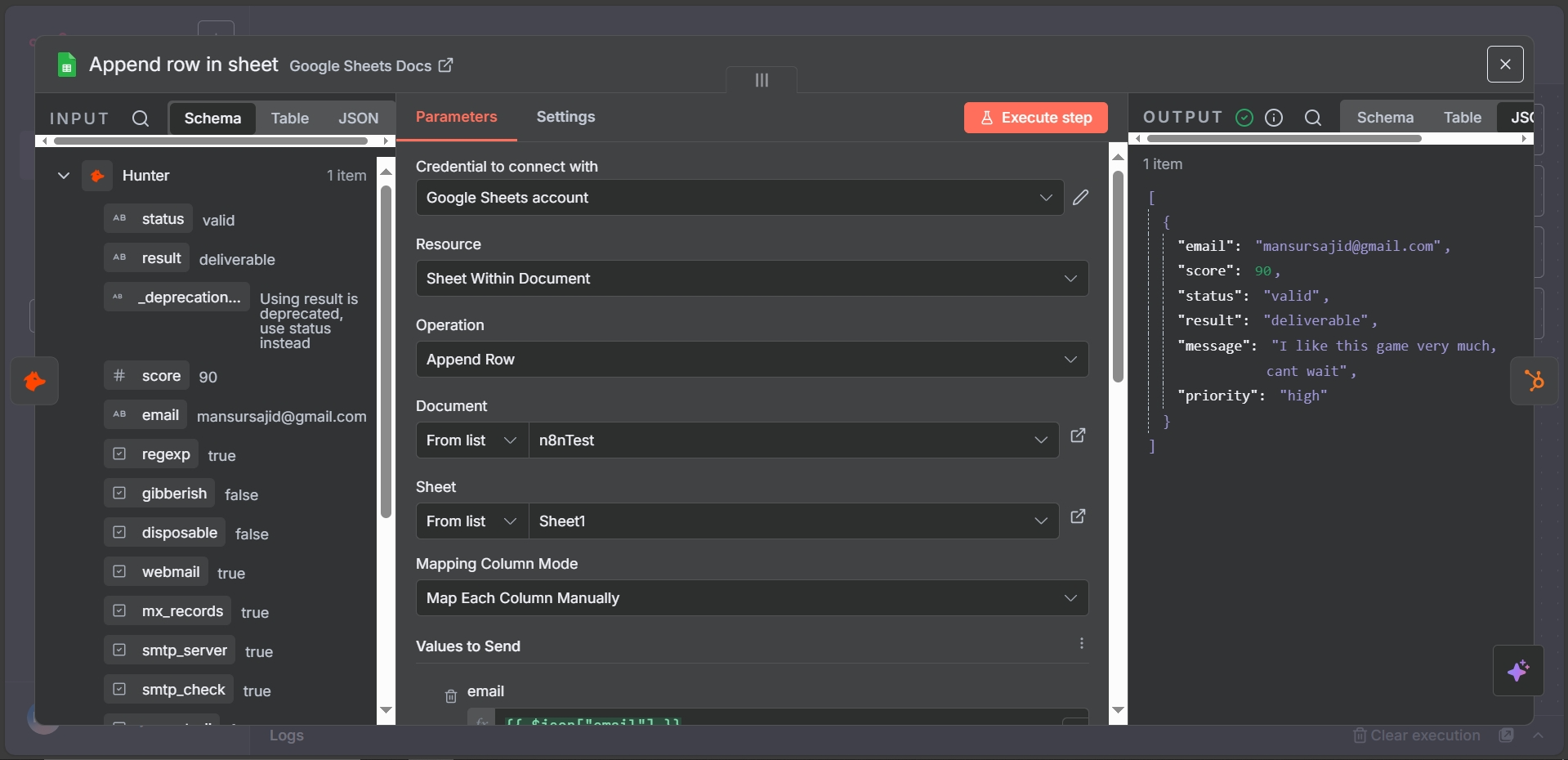Click the Hunter node icon in input schema
The width and height of the screenshot is (1568, 760).
97,176
